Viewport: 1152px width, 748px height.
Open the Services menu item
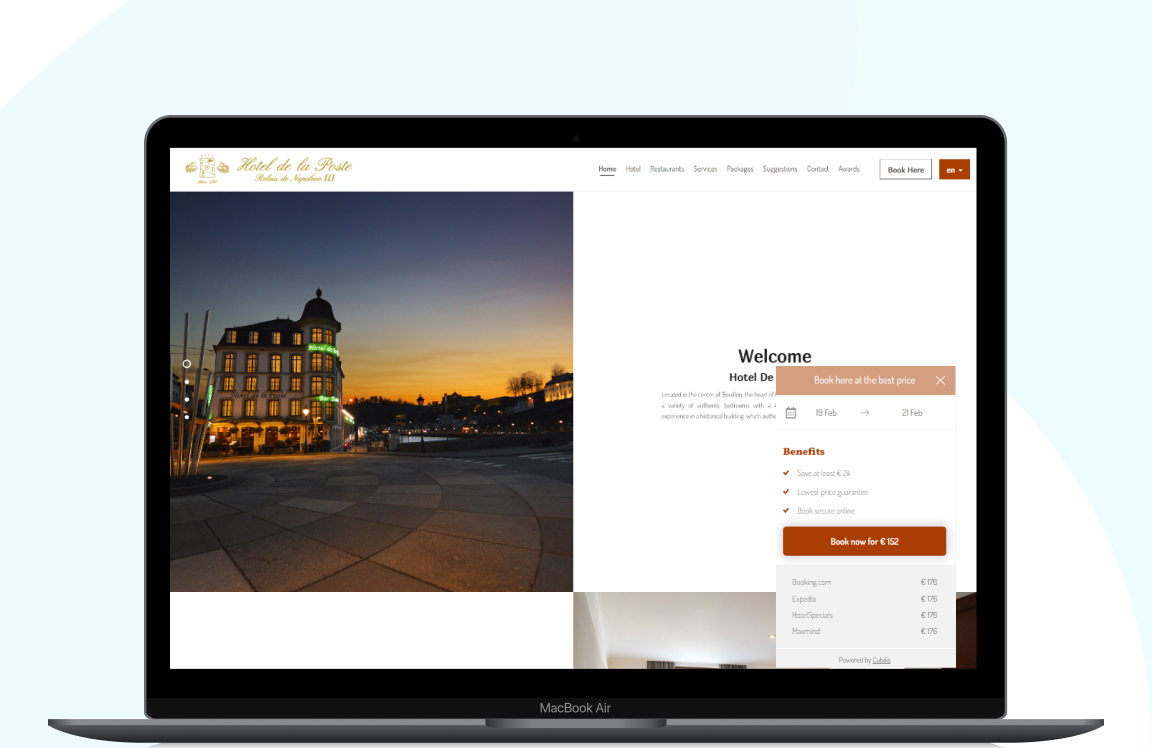click(705, 169)
